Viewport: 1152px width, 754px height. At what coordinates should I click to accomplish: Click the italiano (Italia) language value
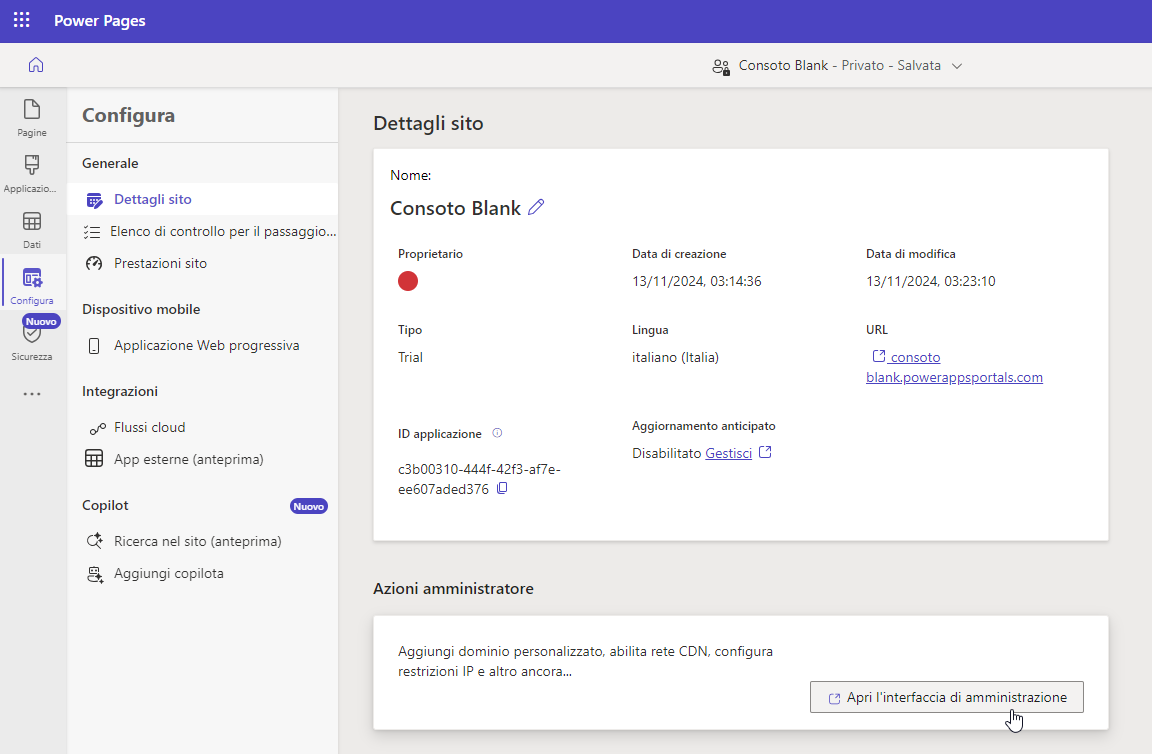coord(675,358)
